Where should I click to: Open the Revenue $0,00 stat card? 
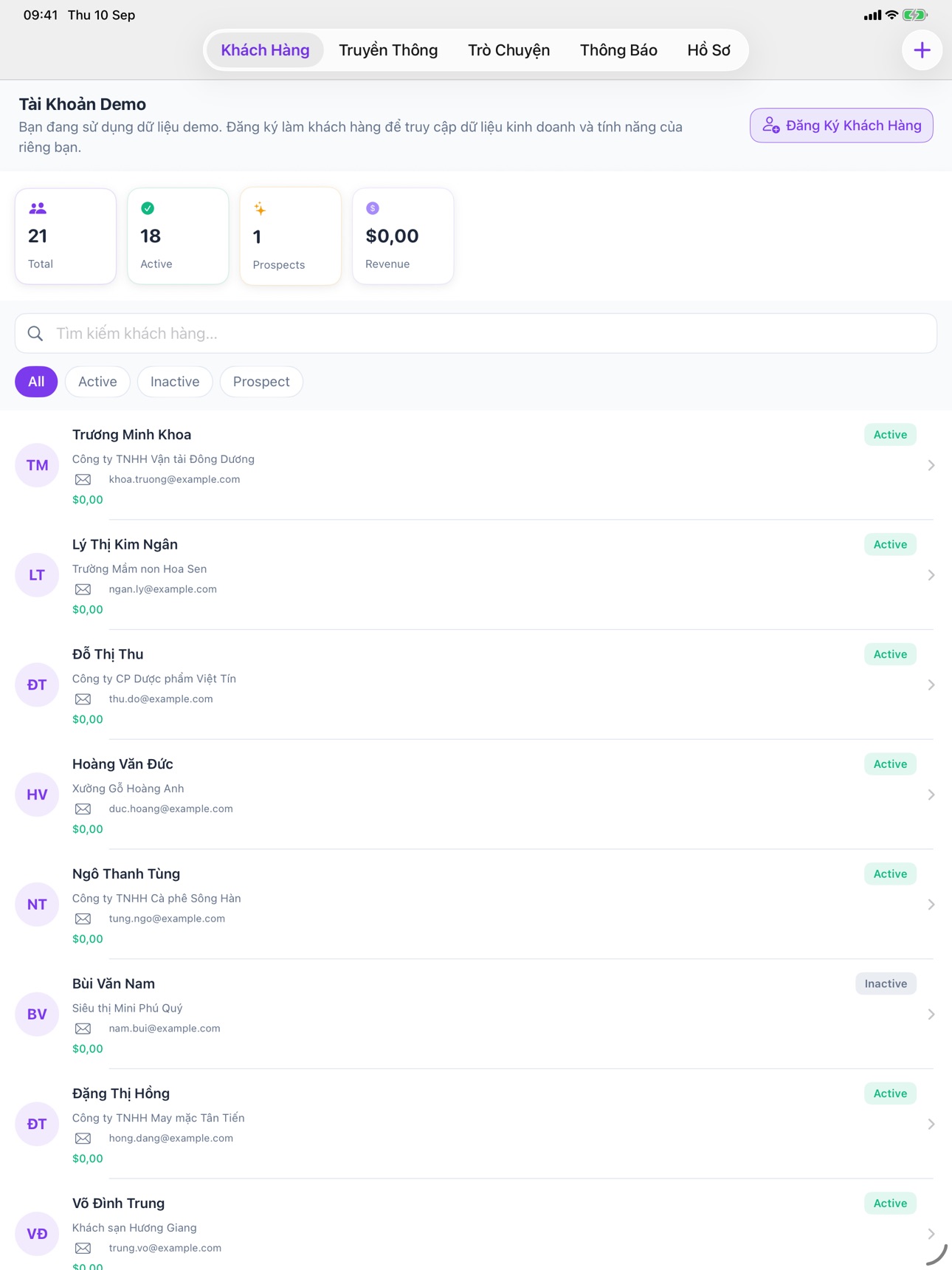pos(403,236)
